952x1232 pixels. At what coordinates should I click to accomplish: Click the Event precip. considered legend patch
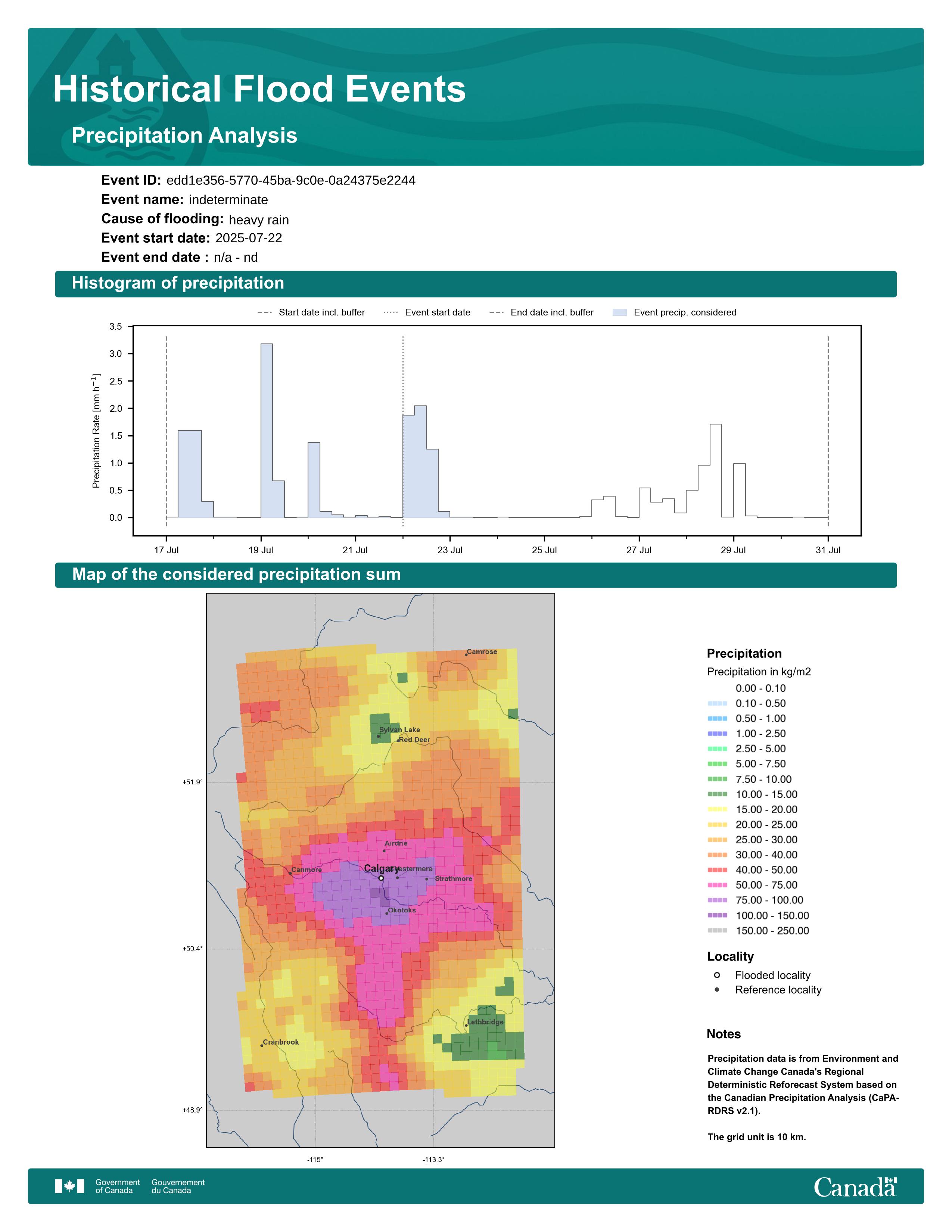[619, 312]
